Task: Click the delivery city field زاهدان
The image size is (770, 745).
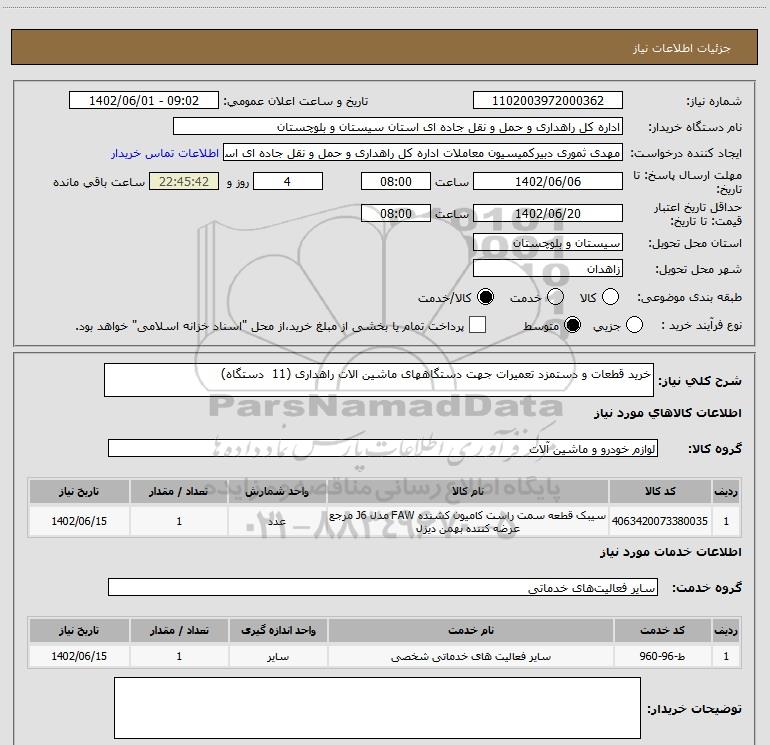Action: 548,269
